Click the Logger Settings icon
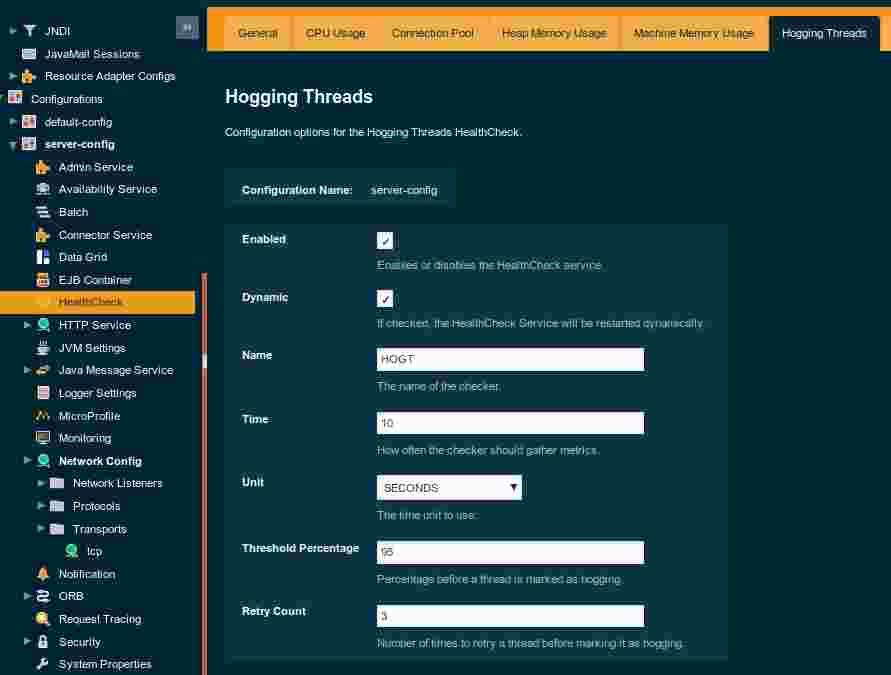Image resolution: width=891 pixels, height=675 pixels. pyautogui.click(x=43, y=393)
